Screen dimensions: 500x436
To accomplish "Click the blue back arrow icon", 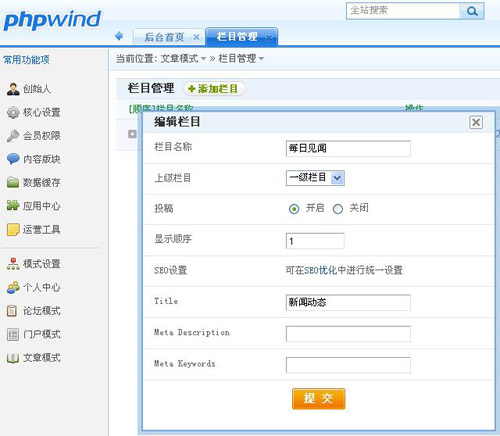I will (x=119, y=36).
